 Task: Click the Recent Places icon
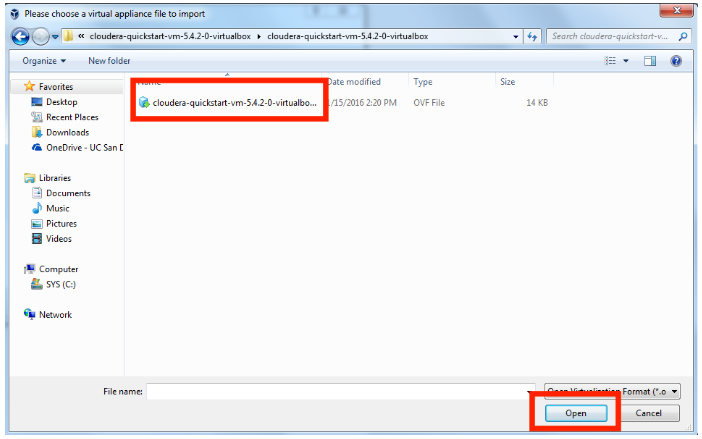point(37,117)
